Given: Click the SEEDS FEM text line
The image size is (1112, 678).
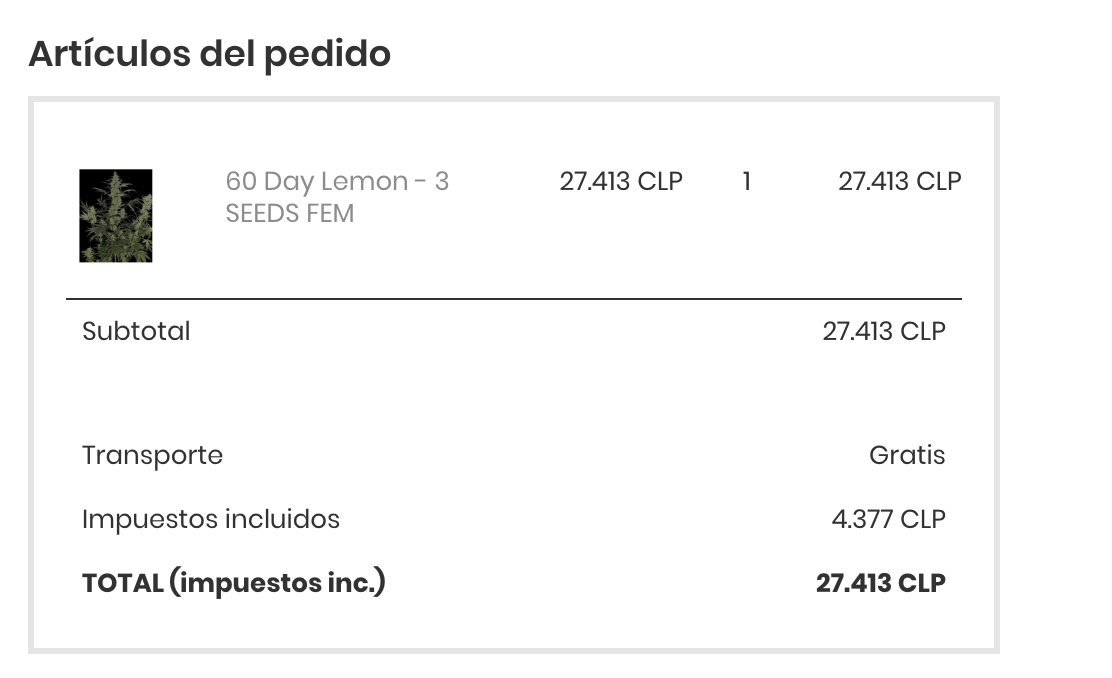Looking at the screenshot, I should pos(290,214).
